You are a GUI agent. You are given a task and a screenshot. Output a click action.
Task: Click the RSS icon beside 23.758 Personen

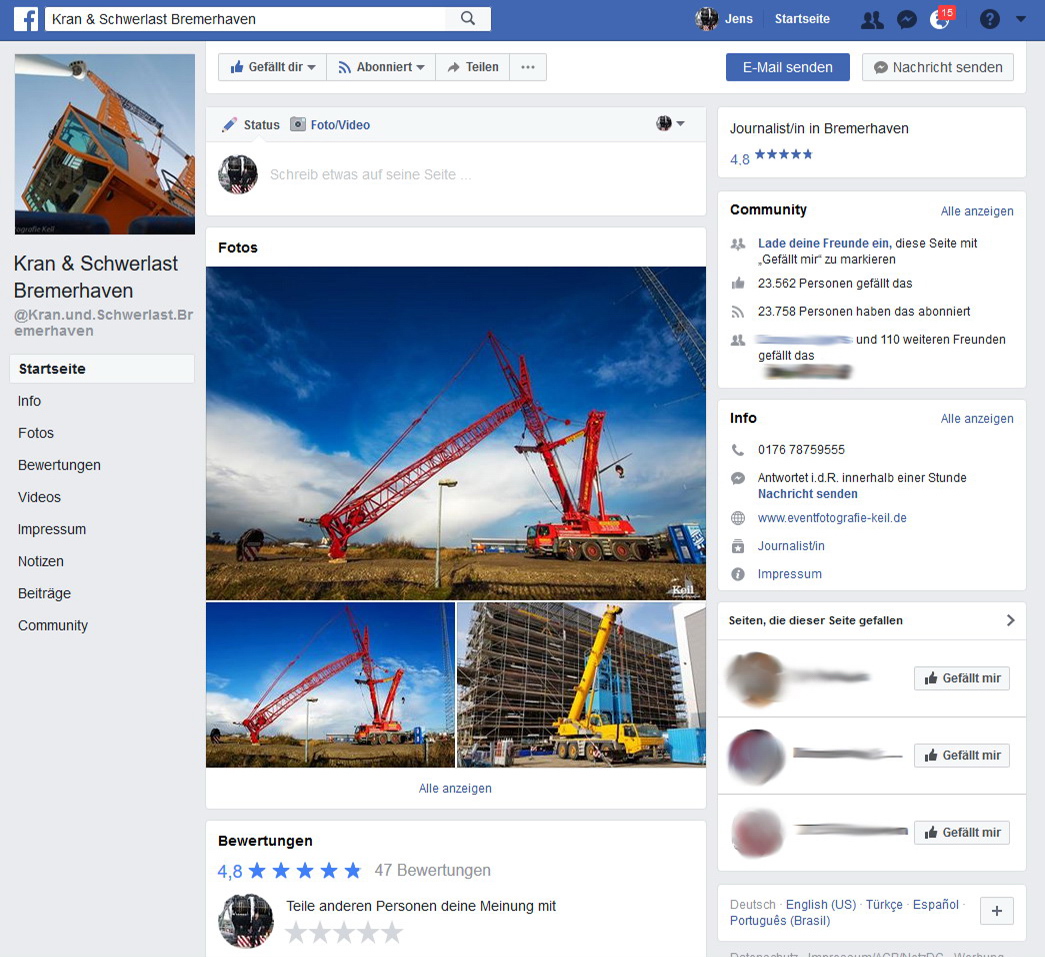point(738,311)
